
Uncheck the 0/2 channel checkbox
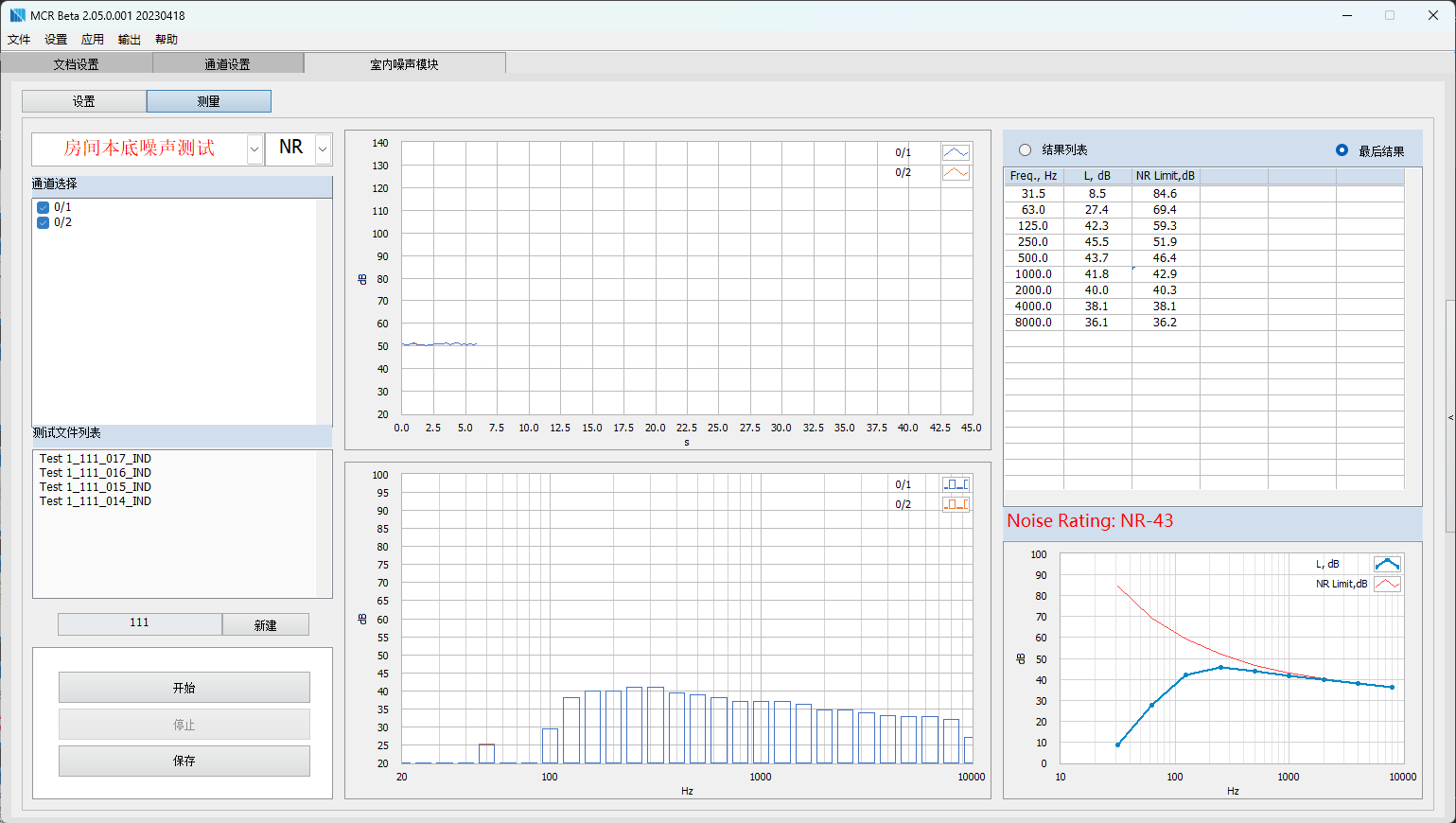pyautogui.click(x=43, y=222)
